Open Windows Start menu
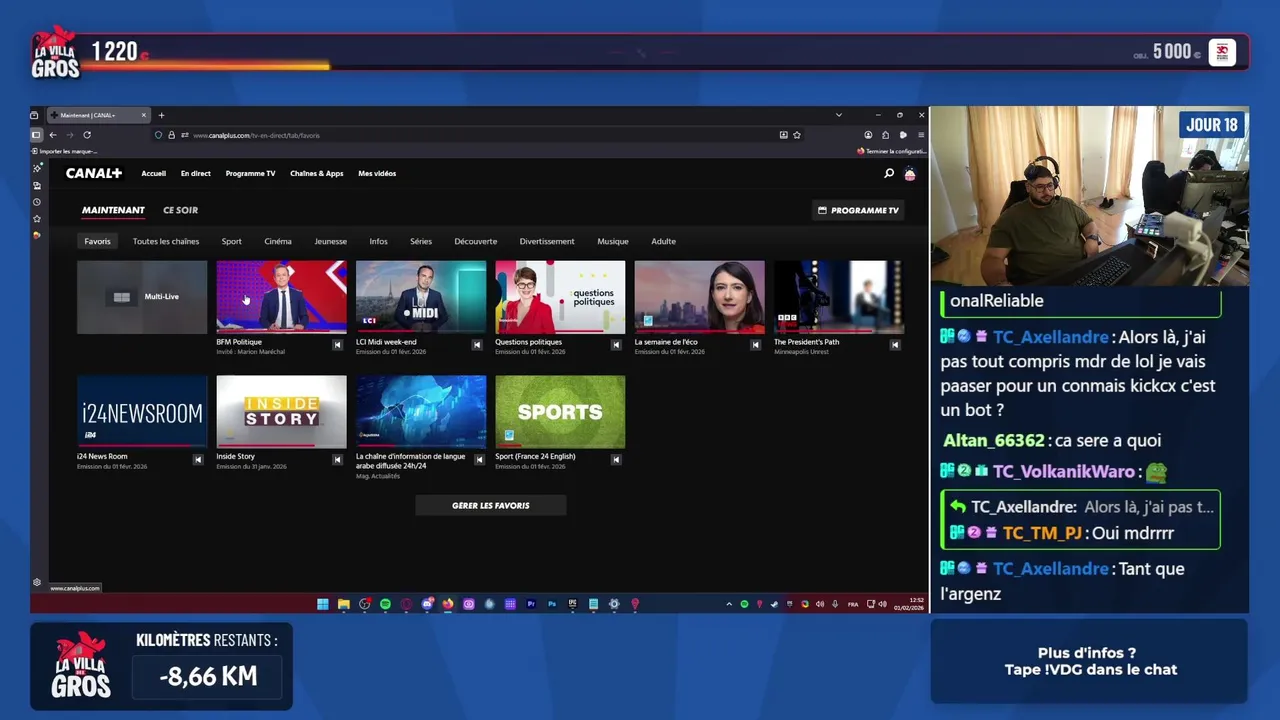 [322, 604]
